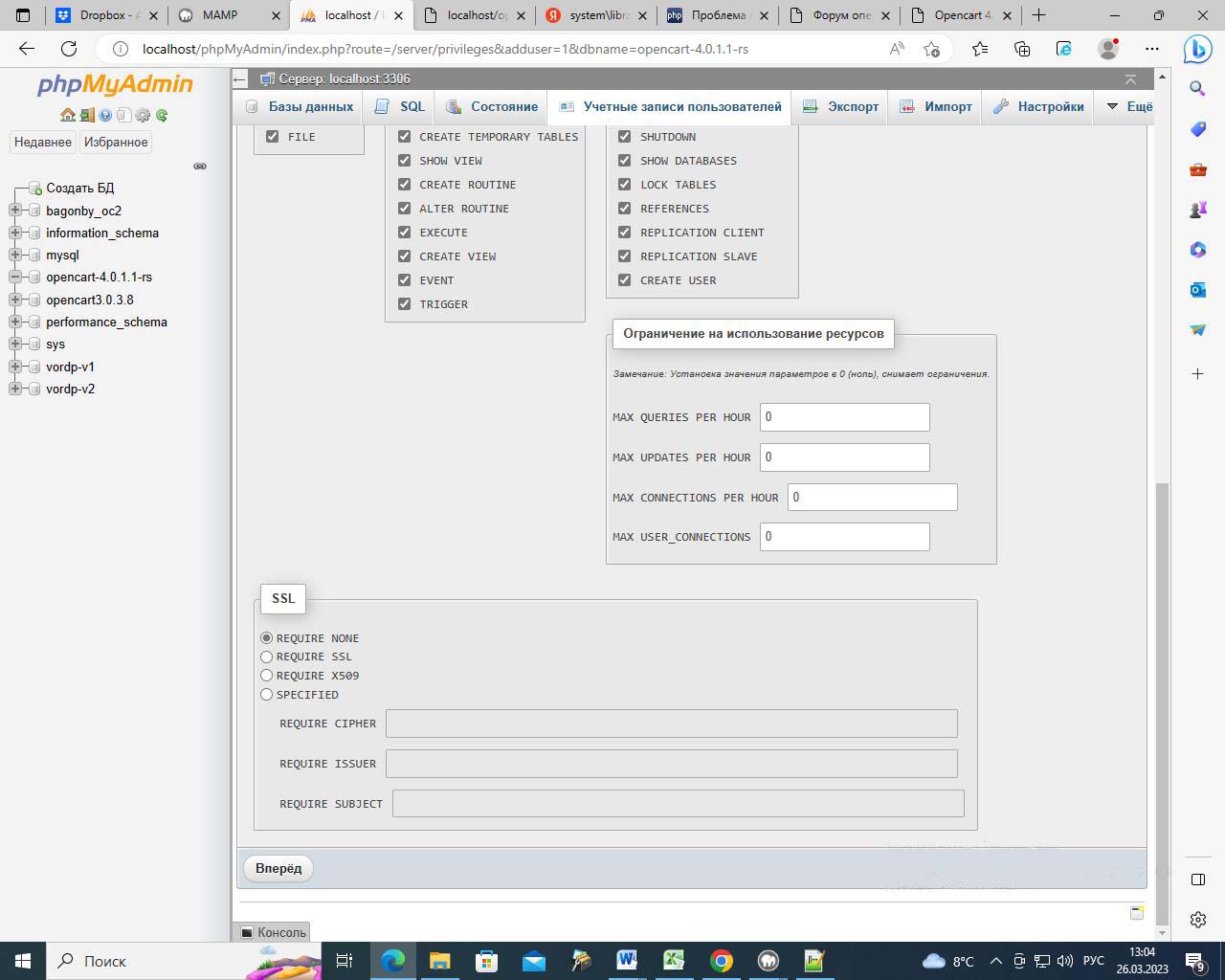The height and width of the screenshot is (980, 1225).
Task: Click the Избранное favorites button
Action: (x=116, y=142)
